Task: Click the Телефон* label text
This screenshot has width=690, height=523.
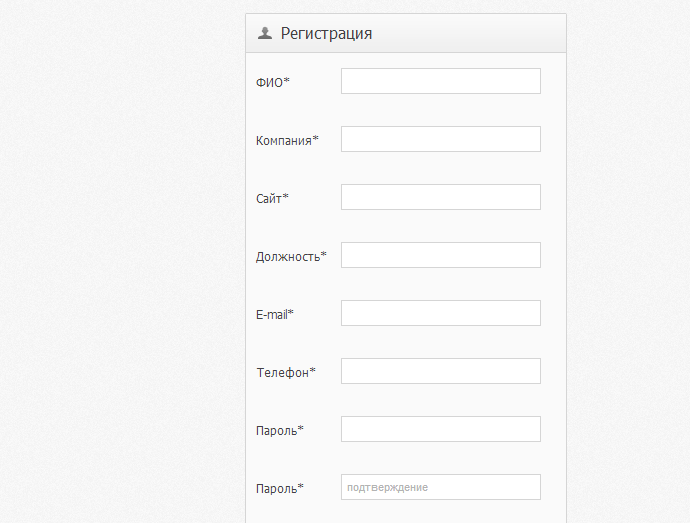Action: 286,372
